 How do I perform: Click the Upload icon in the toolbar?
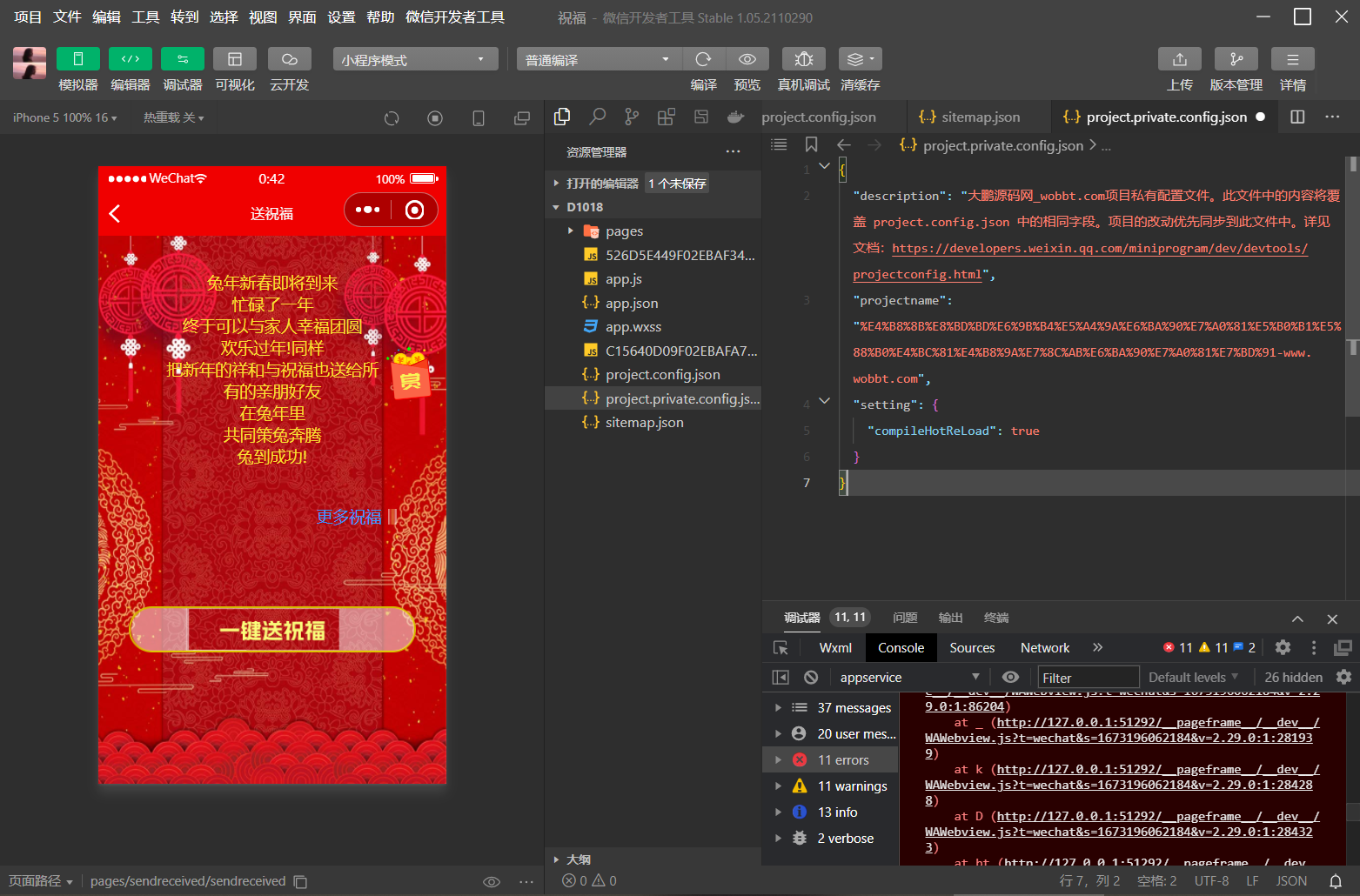tap(1179, 59)
